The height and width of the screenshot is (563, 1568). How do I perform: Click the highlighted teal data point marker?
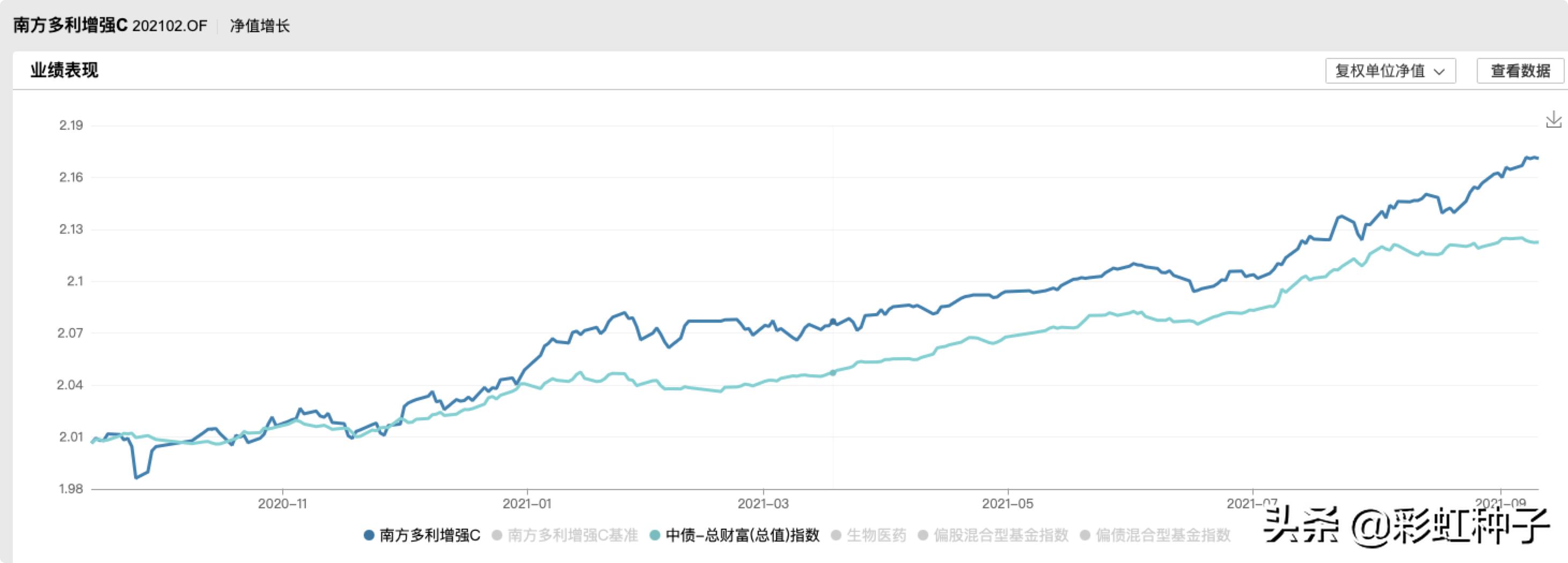tap(833, 373)
